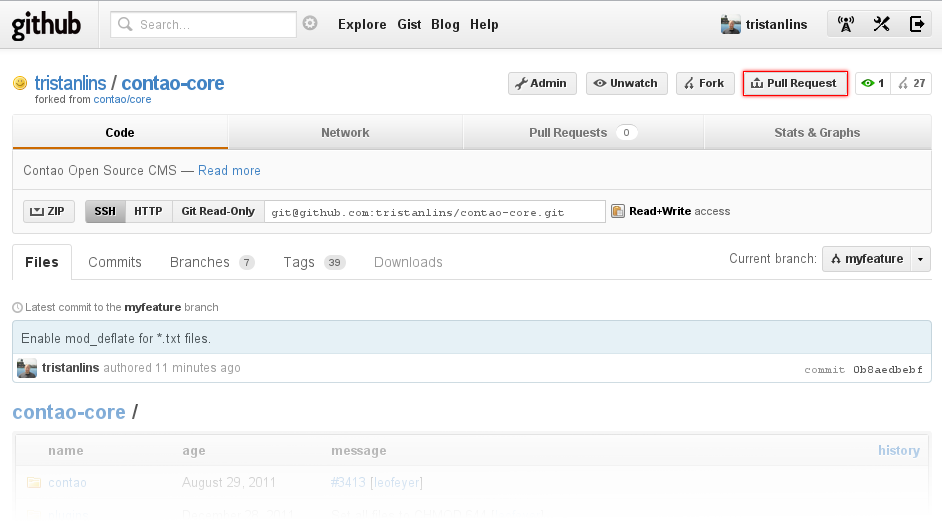Viewport: 942px width, 525px height.
Task: Select HTTP clone protocol
Action: click(148, 211)
